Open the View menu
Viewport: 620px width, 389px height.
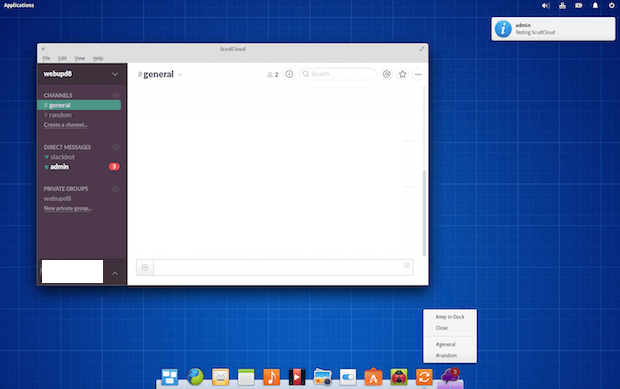pos(79,58)
